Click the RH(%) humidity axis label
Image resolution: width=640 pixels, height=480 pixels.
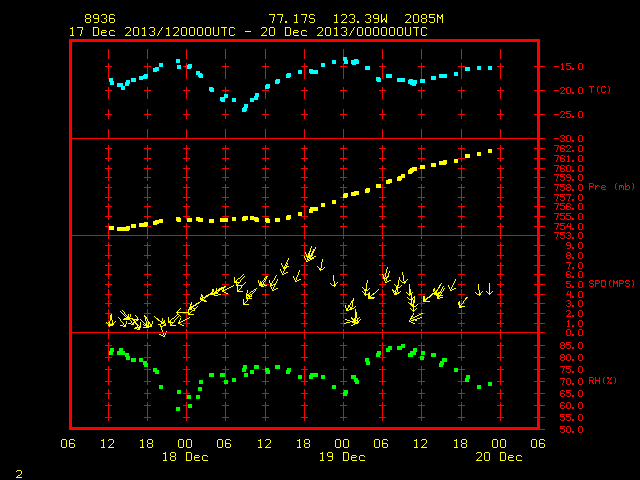click(602, 381)
